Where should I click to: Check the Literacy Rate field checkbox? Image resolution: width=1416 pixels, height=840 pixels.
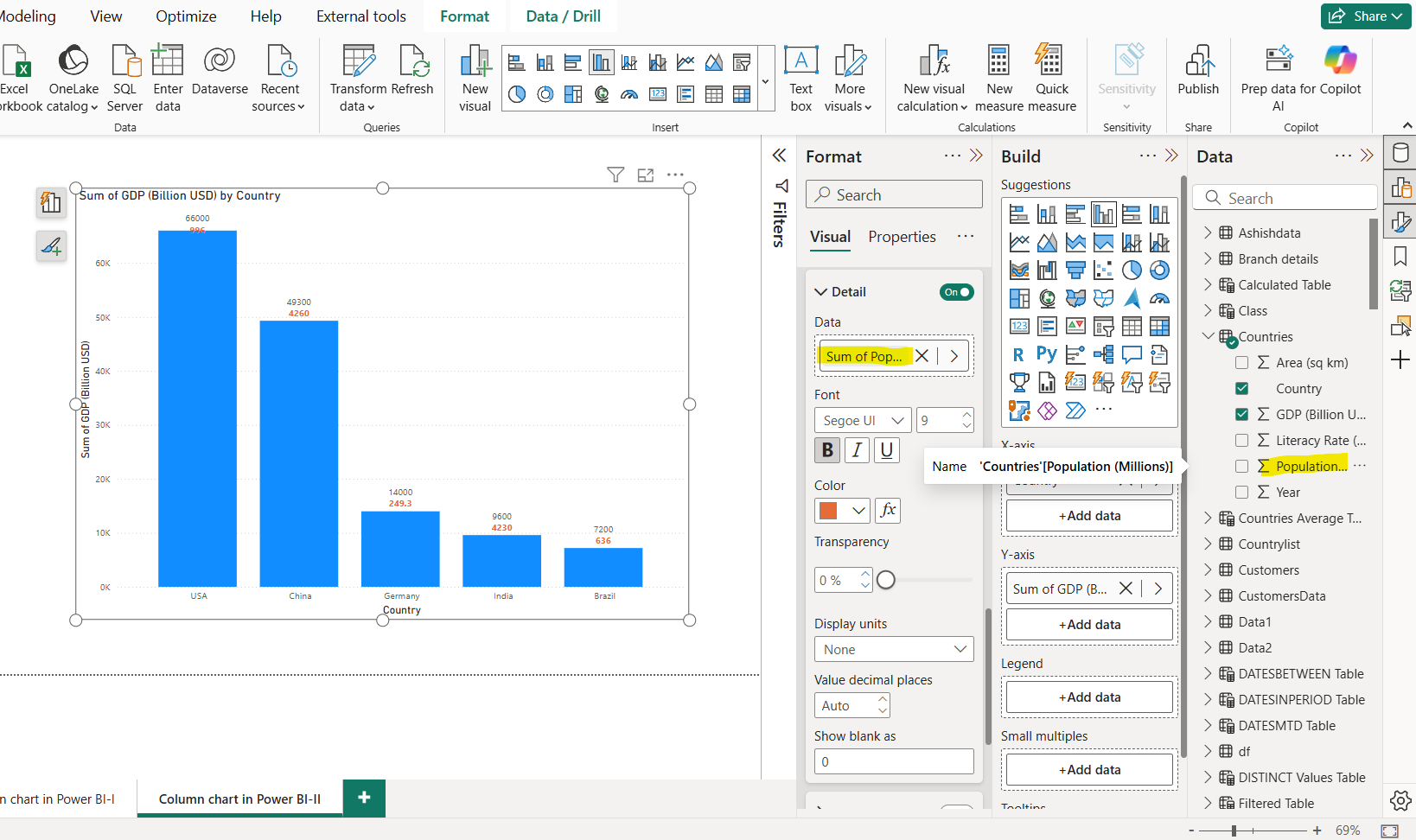click(1241, 441)
